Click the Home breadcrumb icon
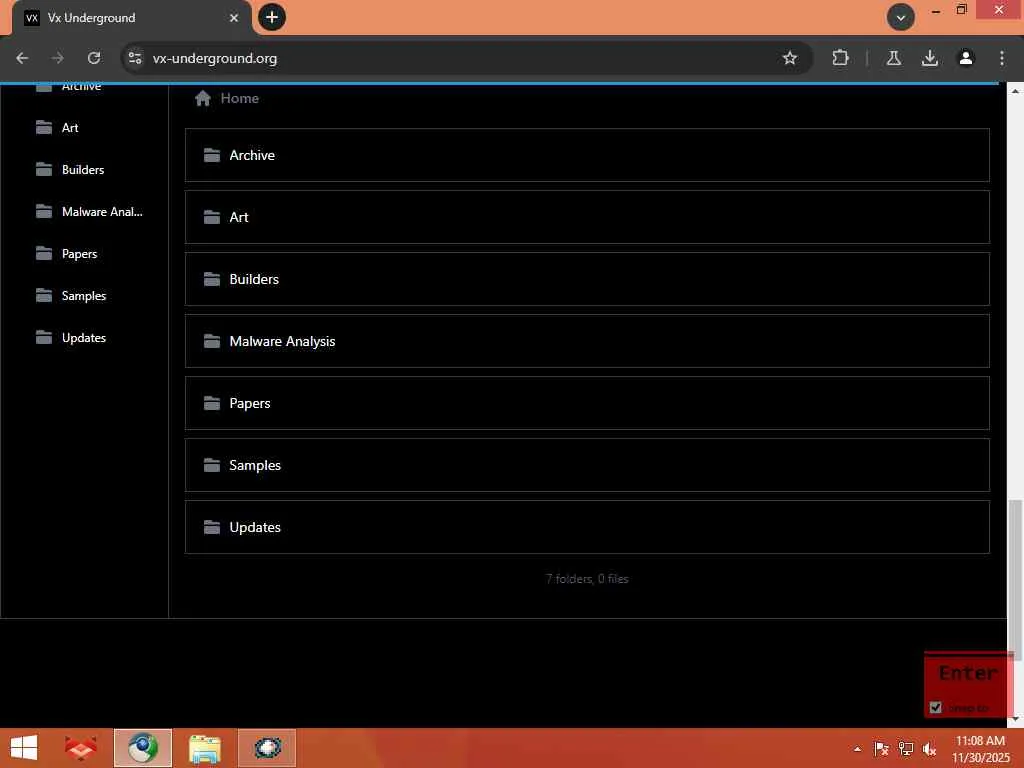Viewport: 1024px width, 768px height. (x=202, y=99)
